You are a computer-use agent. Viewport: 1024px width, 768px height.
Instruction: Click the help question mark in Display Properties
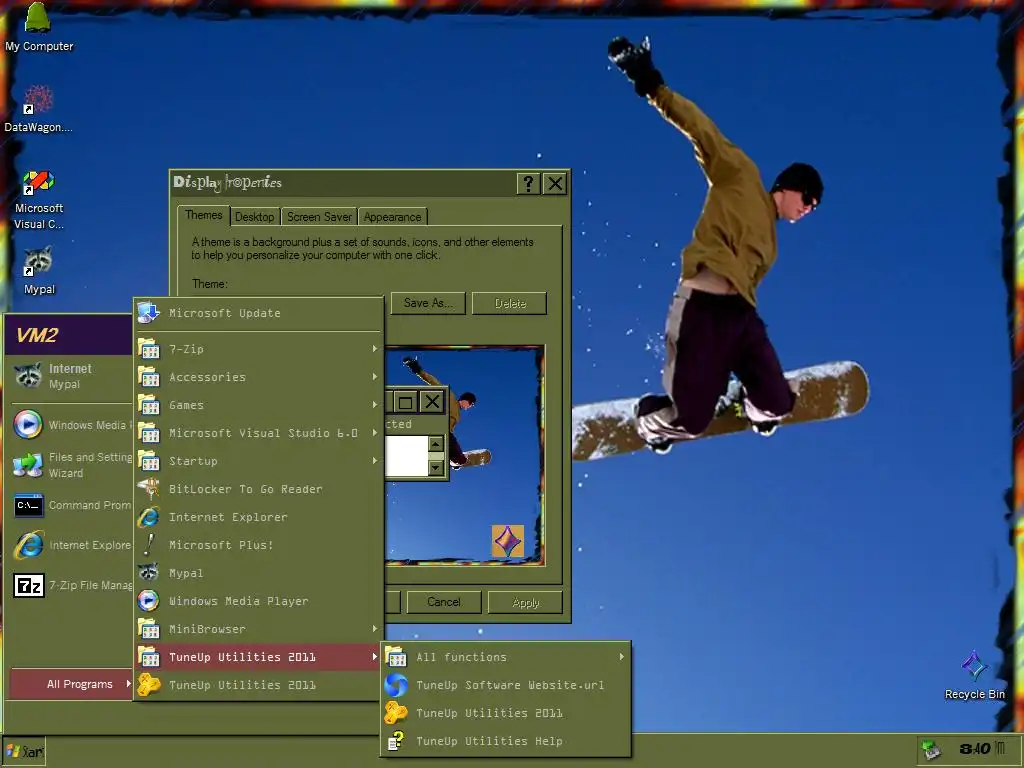pyautogui.click(x=528, y=184)
